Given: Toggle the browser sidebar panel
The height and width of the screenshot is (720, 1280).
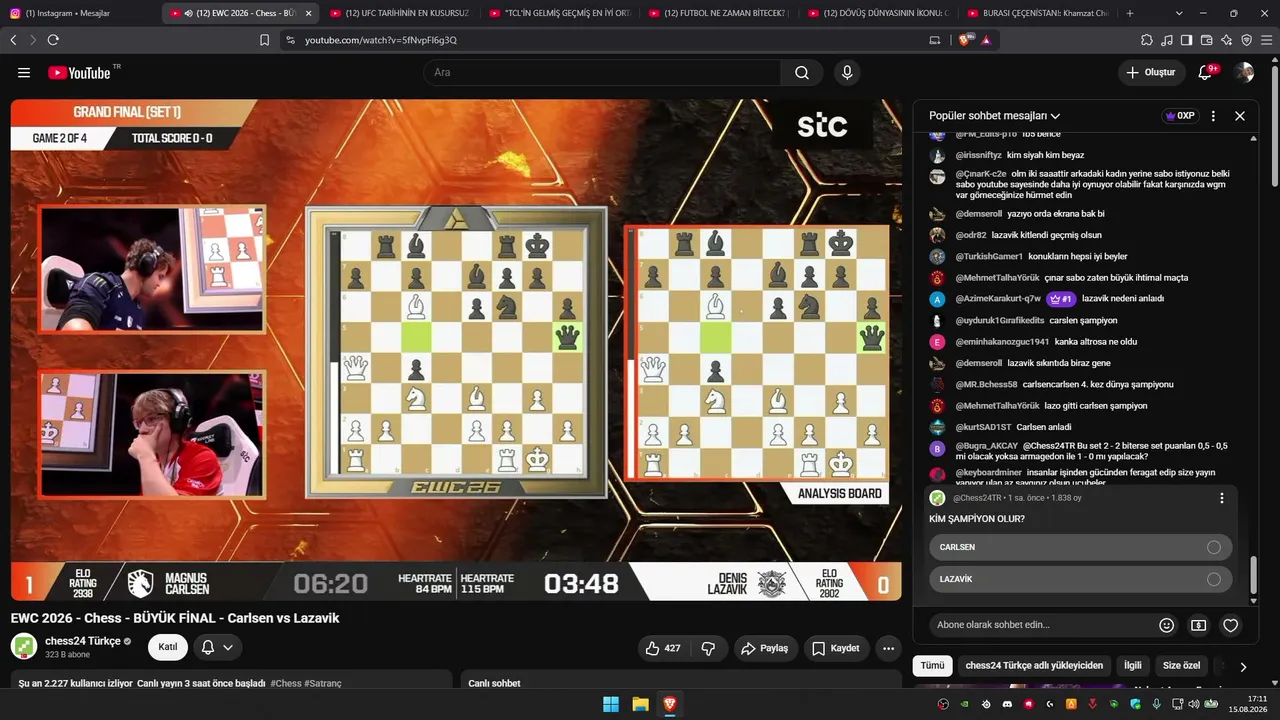Looking at the screenshot, I should coord(1186,40).
